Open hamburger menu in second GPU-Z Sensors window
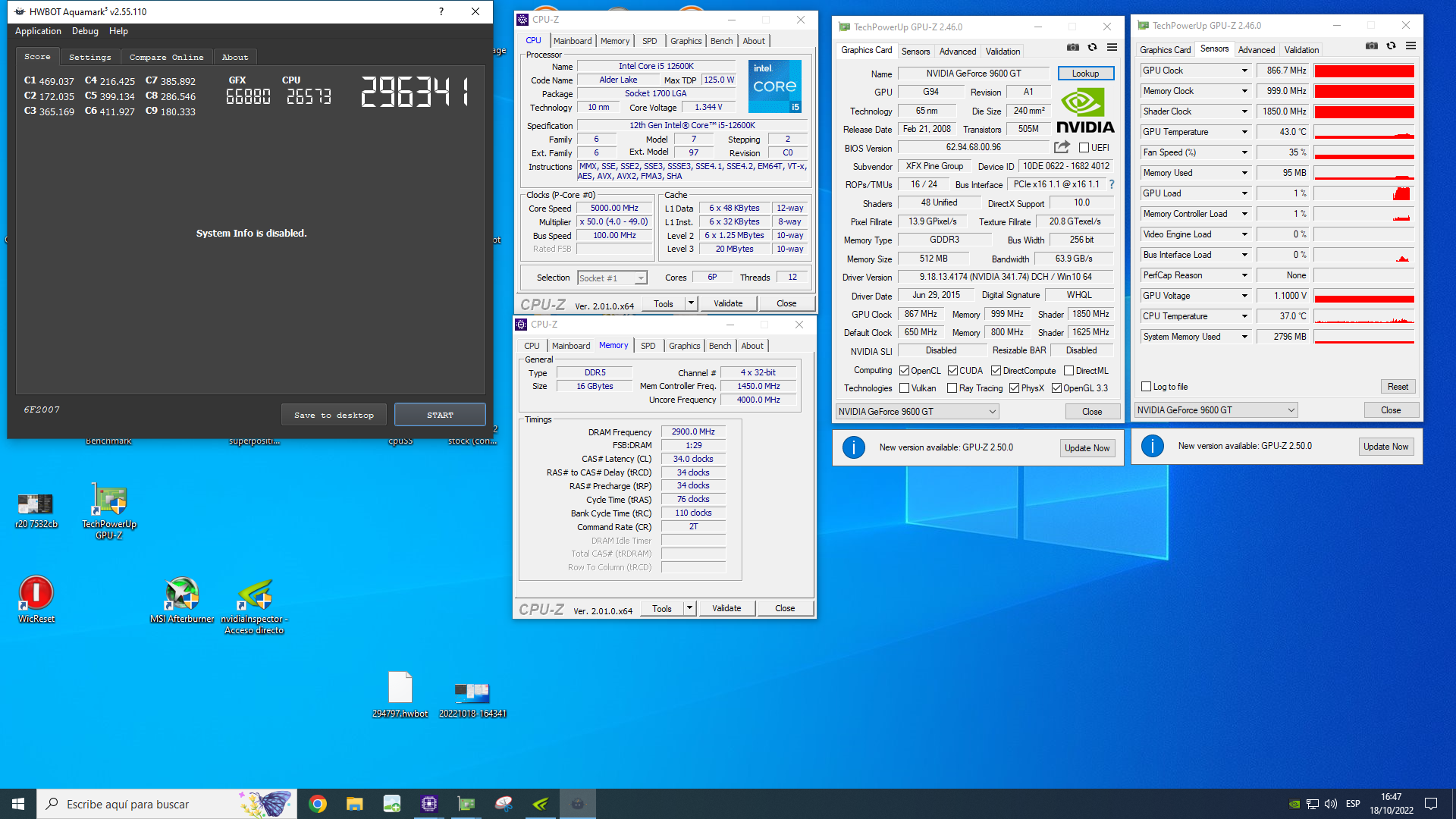Viewport: 1456px width, 819px height. 1410,45
